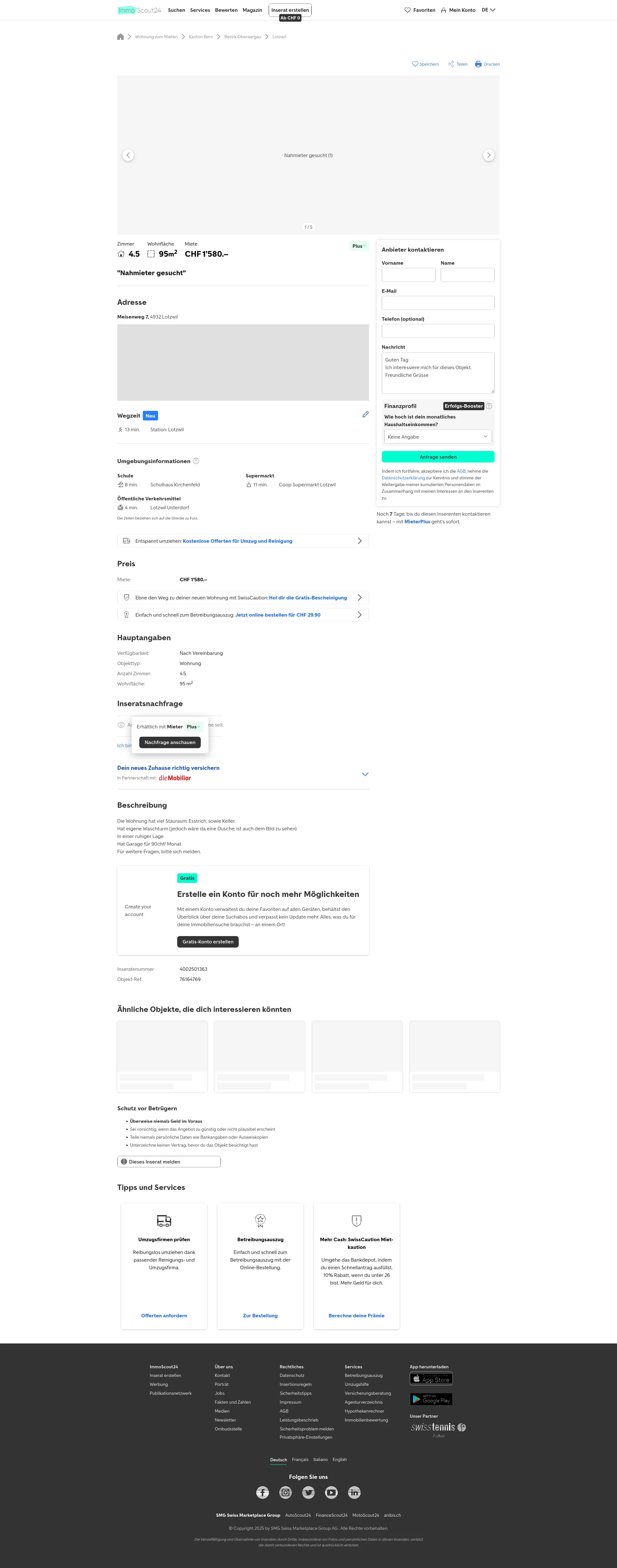Image resolution: width=617 pixels, height=1568 pixels.
Task: Open the Haushaltseinkommen Keine Angabe dropdown
Action: pyautogui.click(x=438, y=436)
